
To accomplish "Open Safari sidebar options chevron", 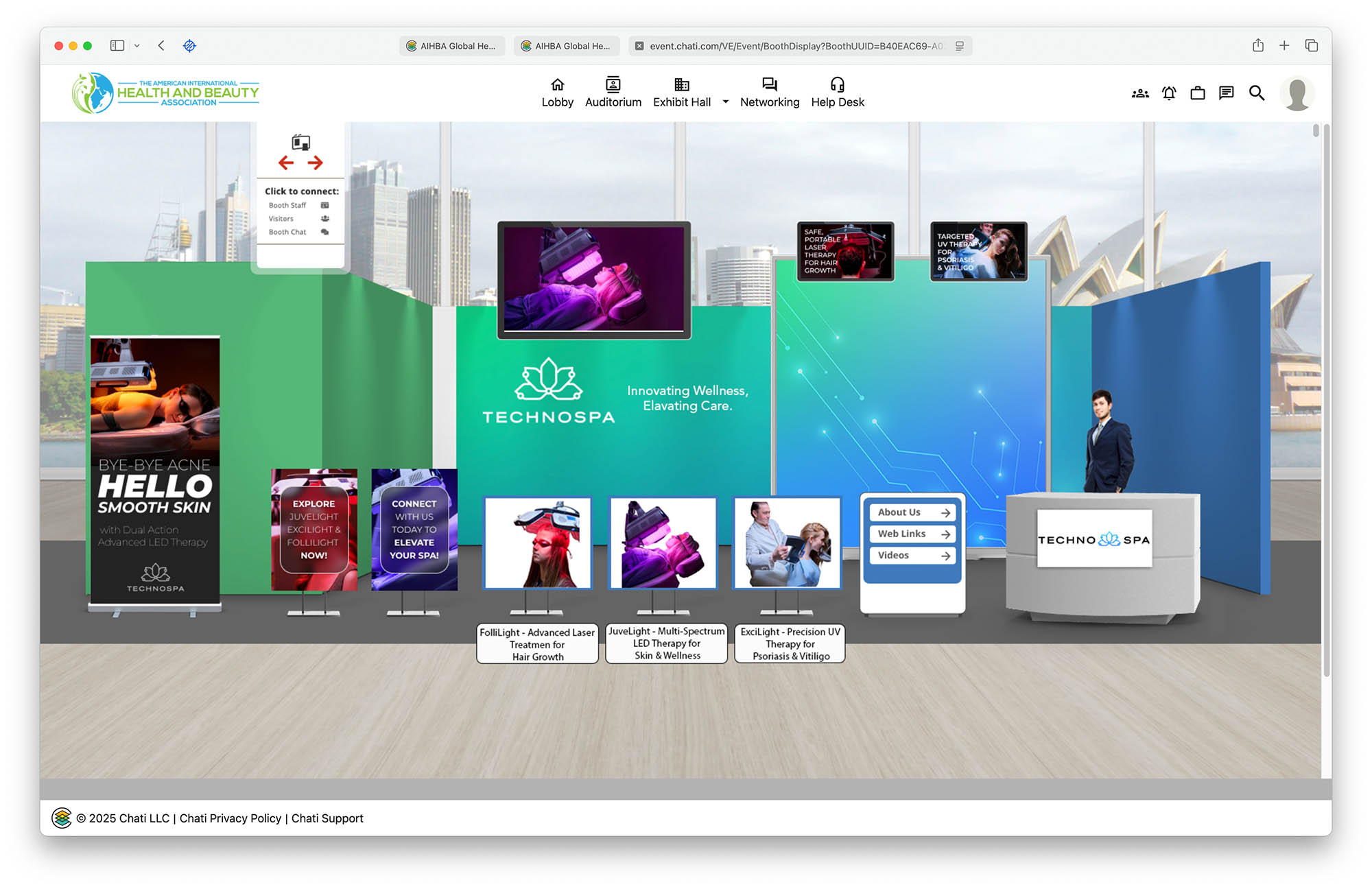I will click(x=137, y=46).
